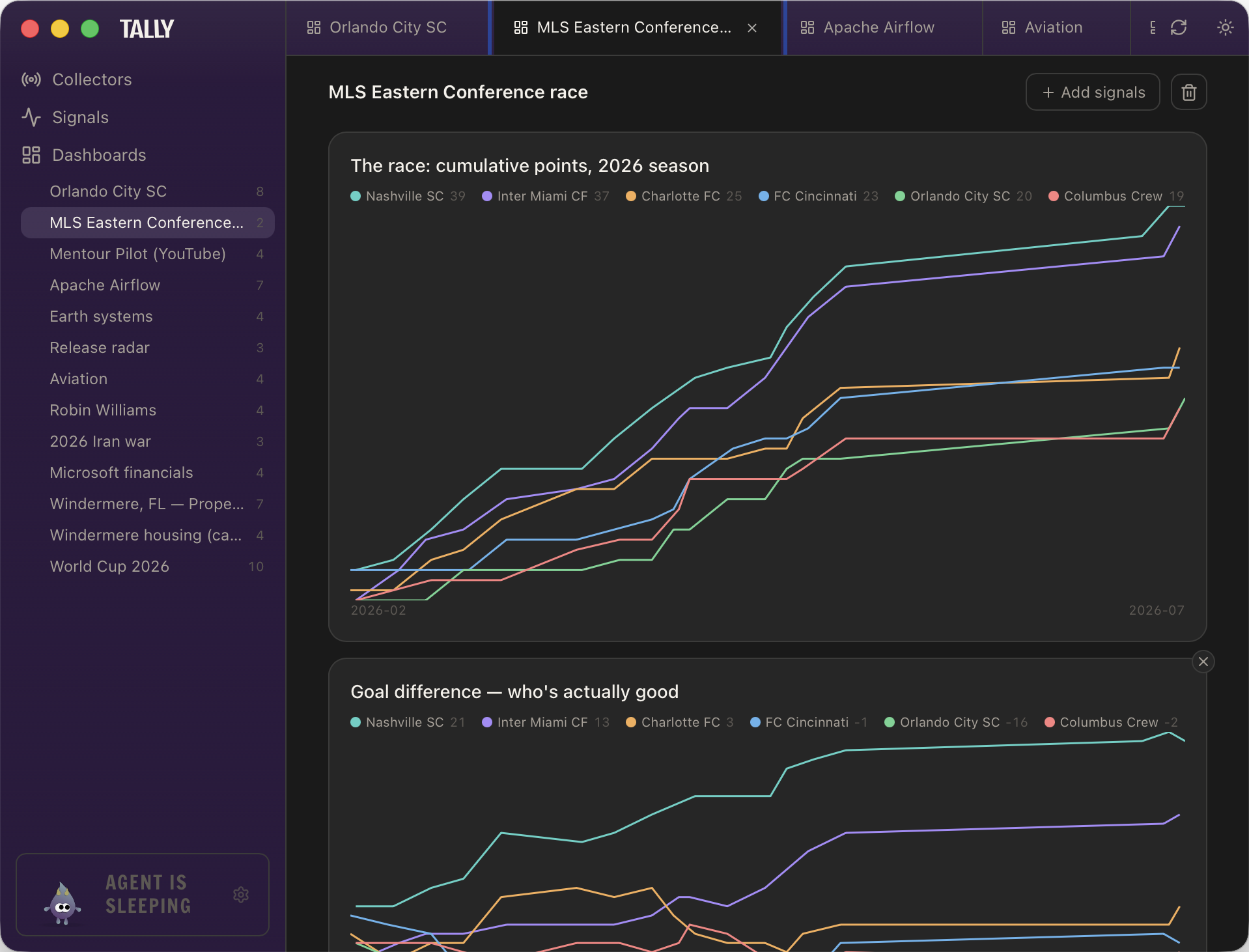Click the TALLY logo
This screenshot has width=1249, height=952.
point(147,29)
